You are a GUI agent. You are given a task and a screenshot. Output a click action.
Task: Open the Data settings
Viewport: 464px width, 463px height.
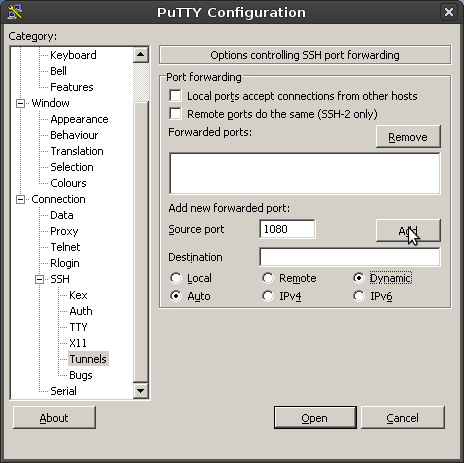coord(62,215)
